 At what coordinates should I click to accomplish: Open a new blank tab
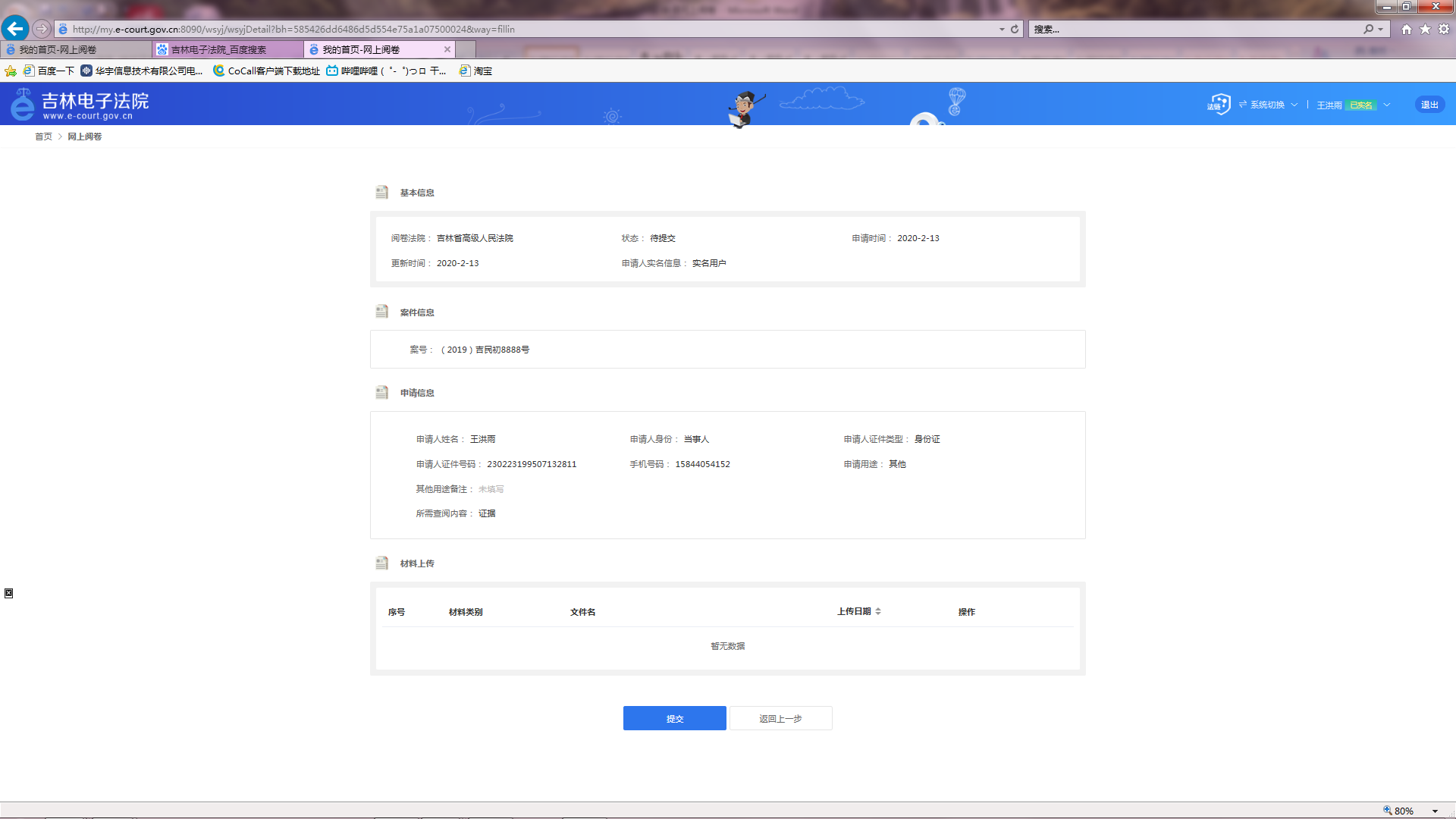466,49
